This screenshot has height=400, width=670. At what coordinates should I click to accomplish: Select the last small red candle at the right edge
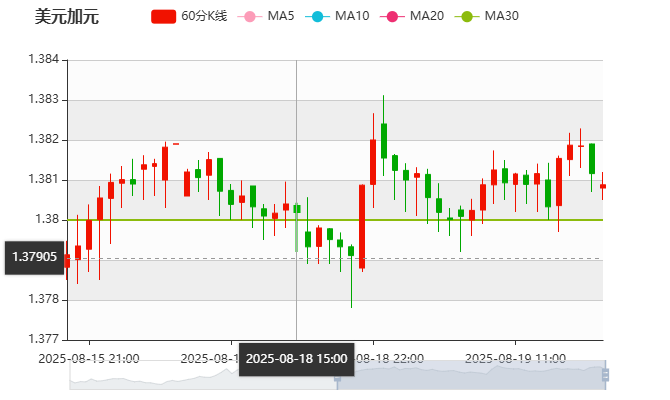pos(603,186)
